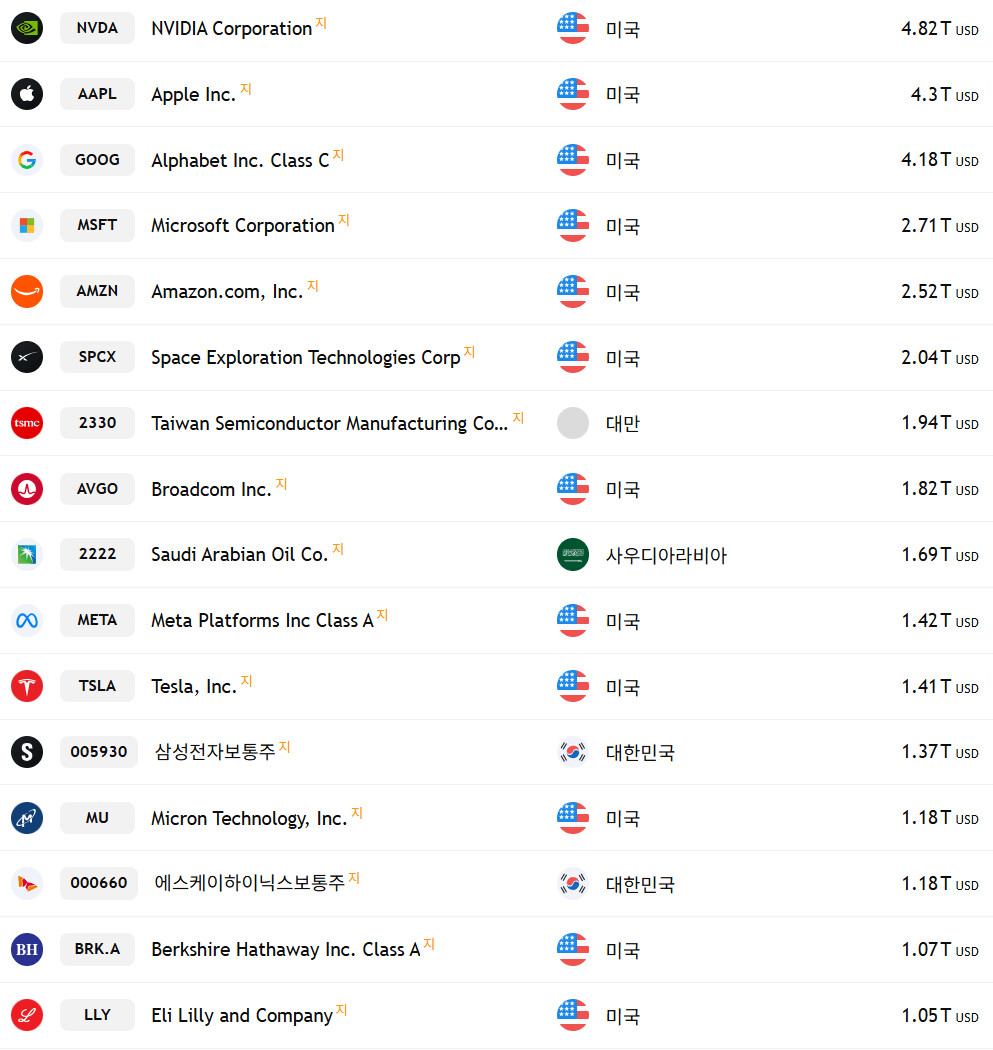Click the SpaceX logo icon
This screenshot has width=993, height=1050.
point(27,357)
